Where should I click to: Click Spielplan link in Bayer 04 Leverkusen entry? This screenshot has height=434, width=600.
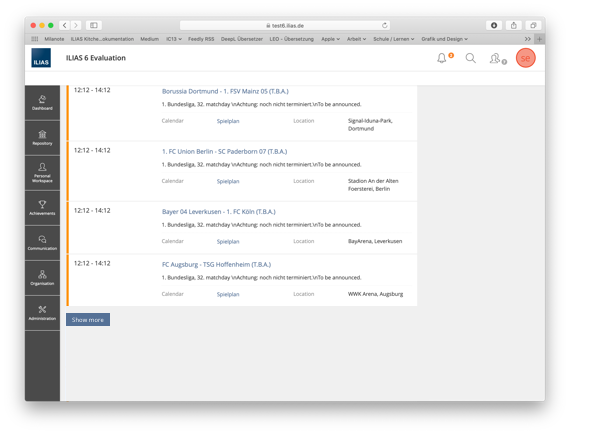[x=228, y=241]
